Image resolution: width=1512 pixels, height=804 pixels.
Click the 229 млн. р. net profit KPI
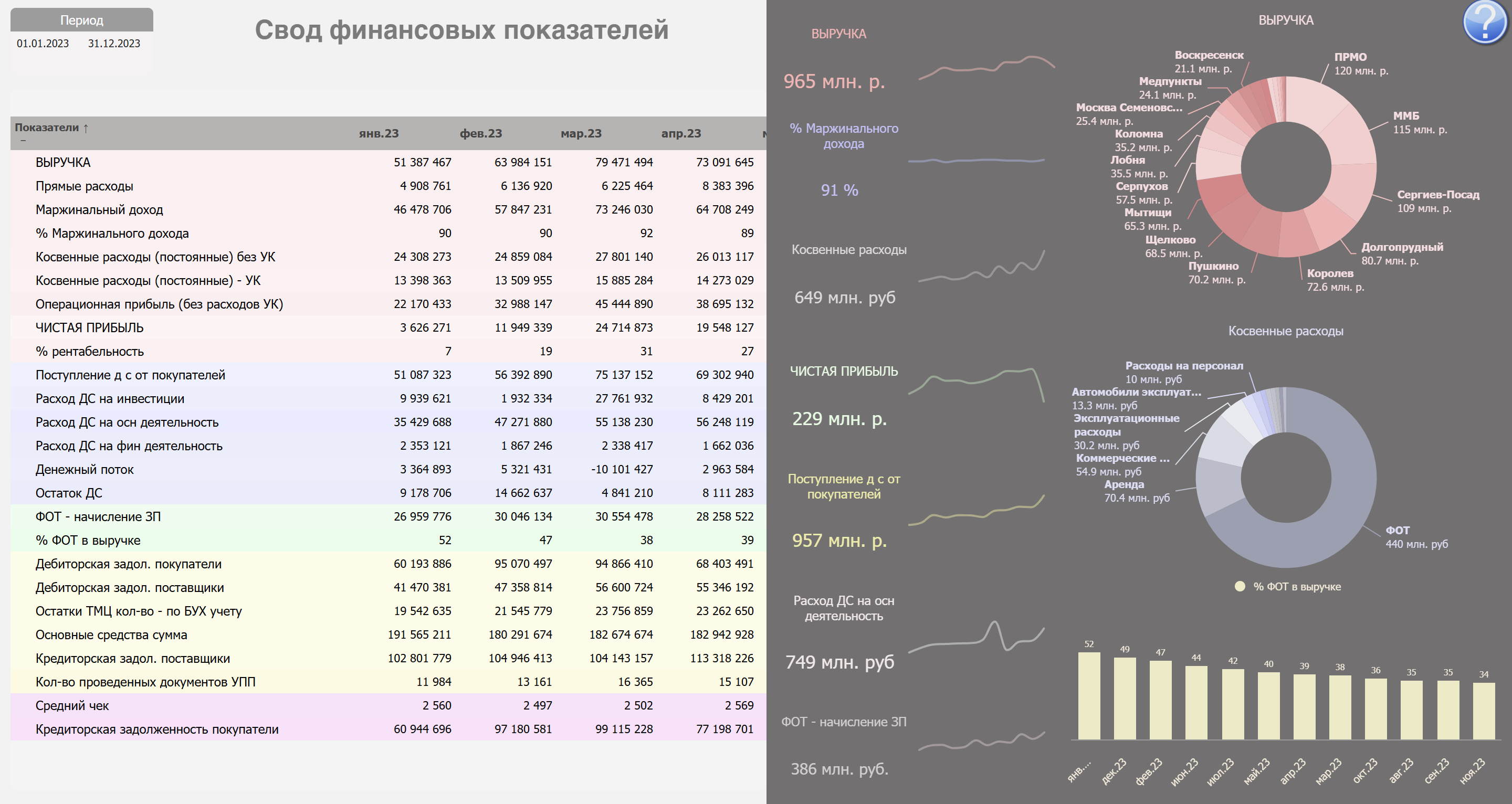tap(839, 419)
